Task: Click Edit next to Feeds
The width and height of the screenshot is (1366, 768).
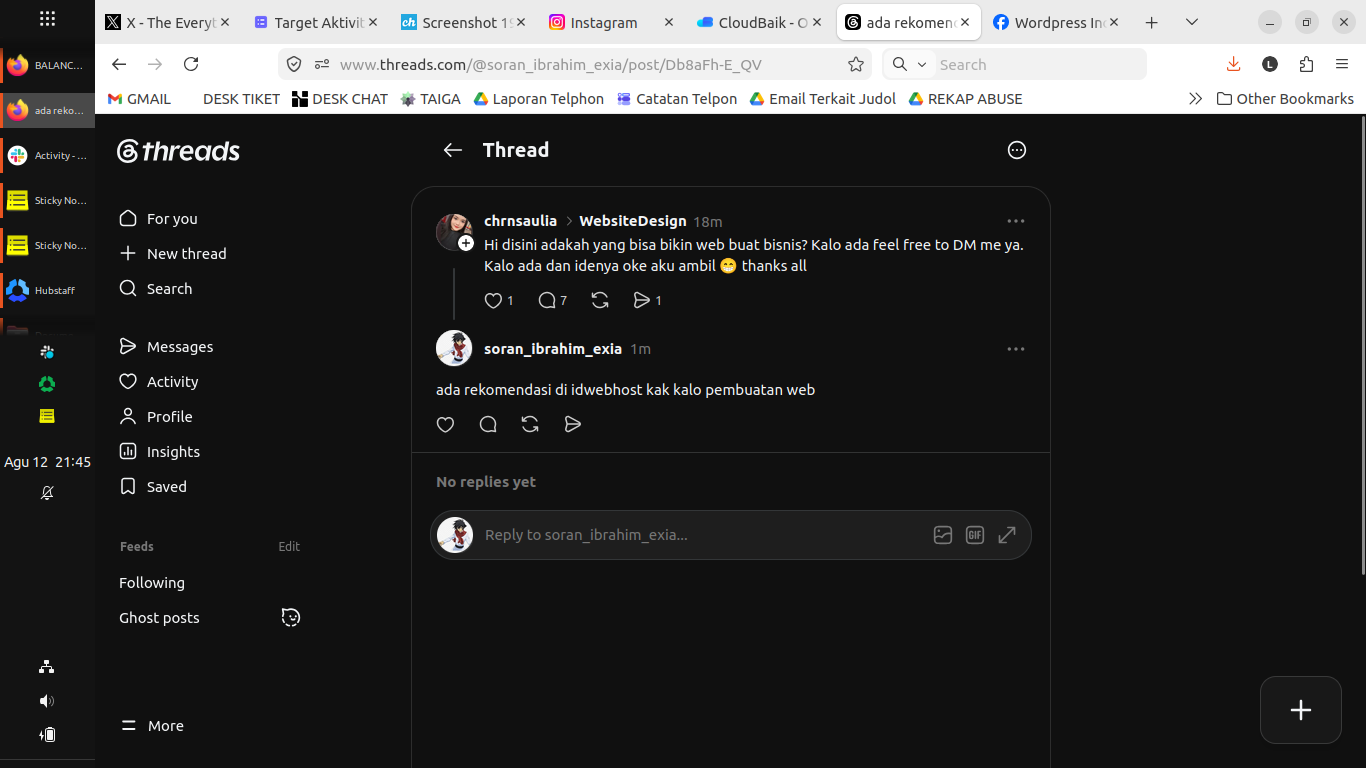Action: pos(289,546)
